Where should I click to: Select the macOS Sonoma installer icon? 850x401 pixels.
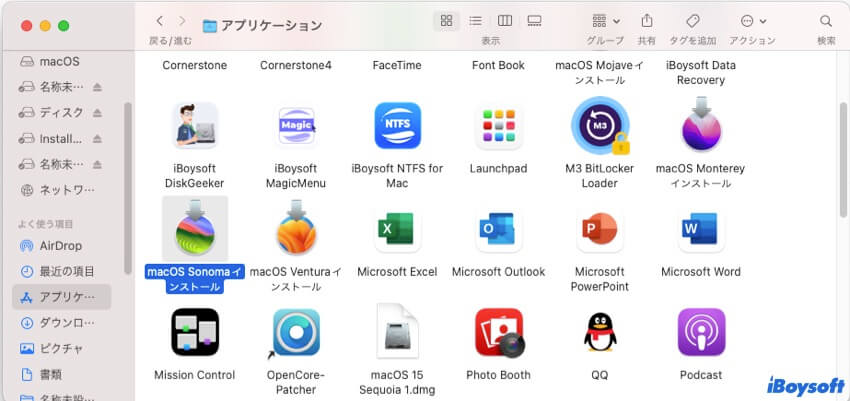coord(195,228)
